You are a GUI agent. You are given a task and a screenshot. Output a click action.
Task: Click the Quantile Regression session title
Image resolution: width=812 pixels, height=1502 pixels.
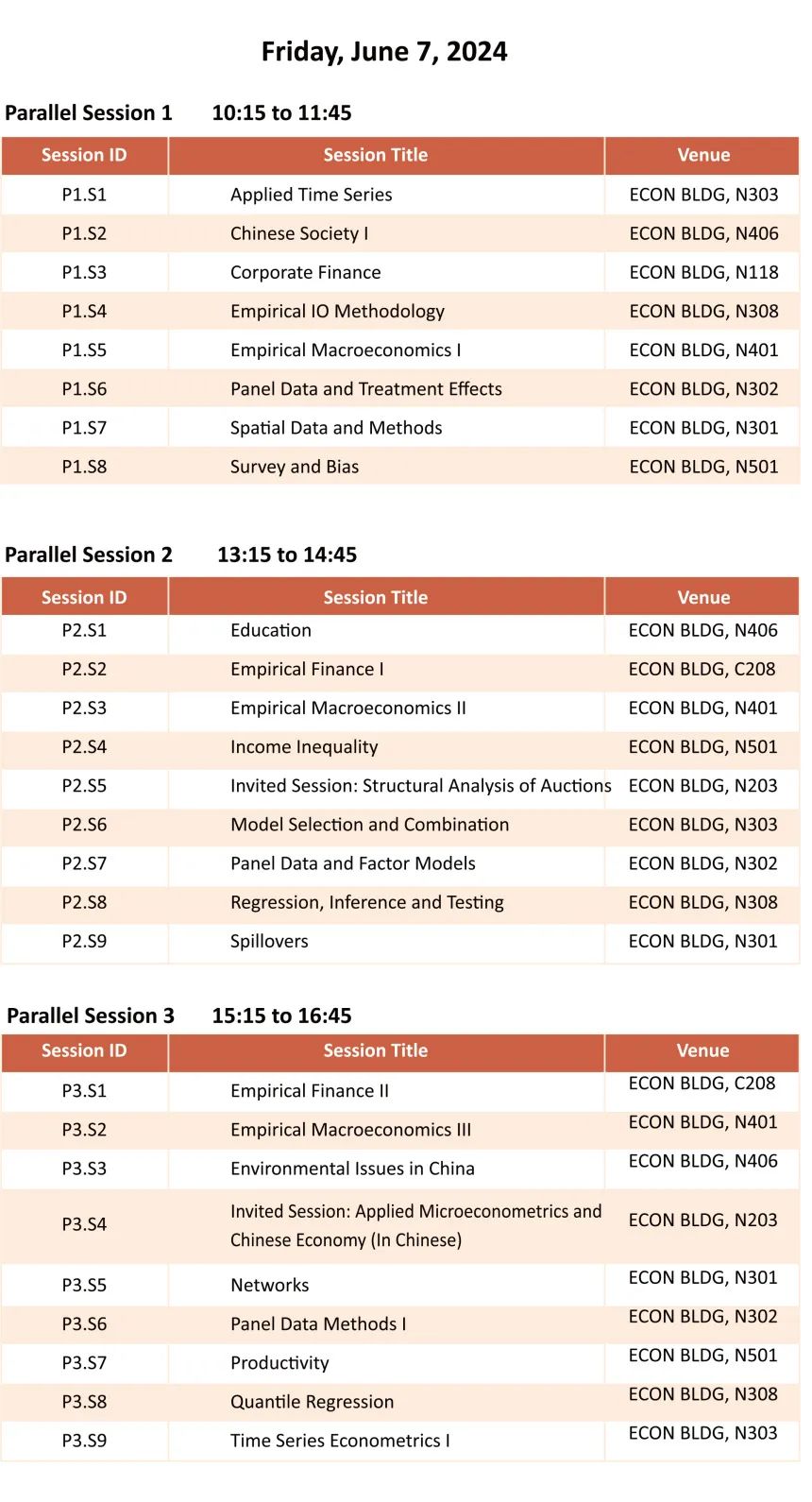pyautogui.click(x=312, y=1402)
